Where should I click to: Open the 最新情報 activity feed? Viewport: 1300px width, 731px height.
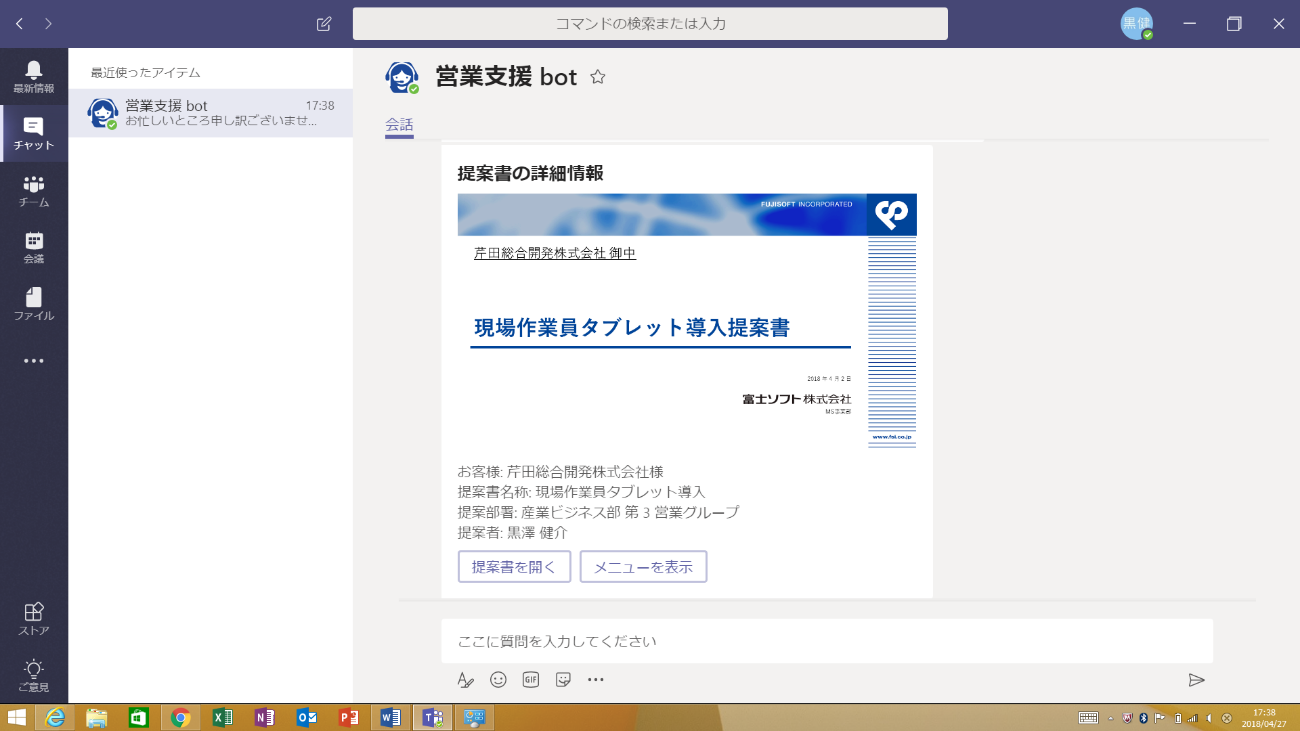coord(34,76)
